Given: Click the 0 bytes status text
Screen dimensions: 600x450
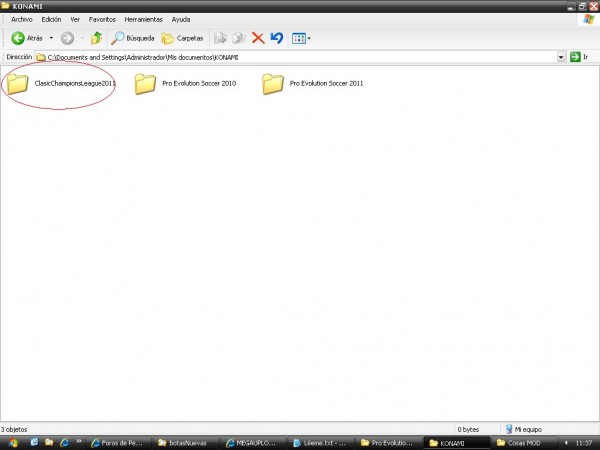Looking at the screenshot, I should 468,429.
